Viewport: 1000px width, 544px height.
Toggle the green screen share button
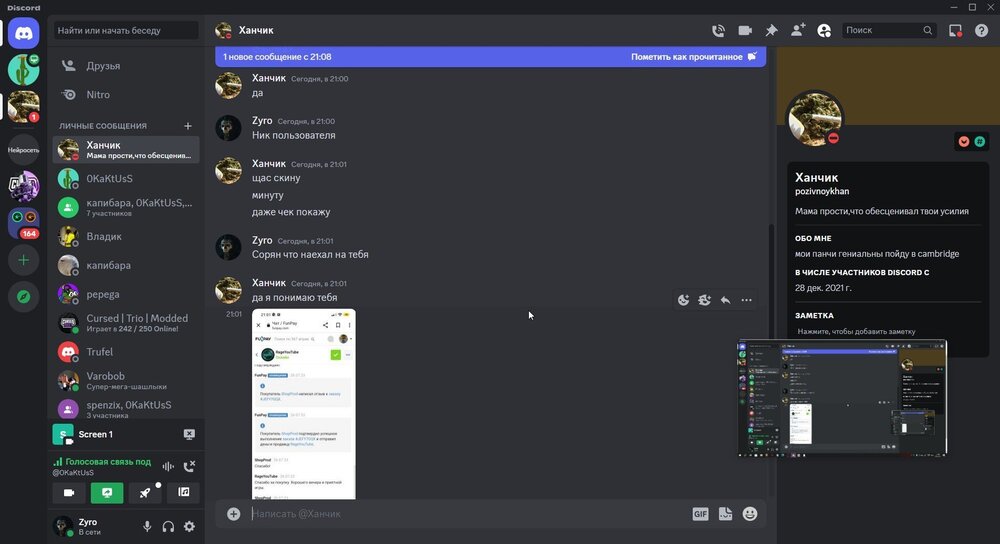click(107, 492)
